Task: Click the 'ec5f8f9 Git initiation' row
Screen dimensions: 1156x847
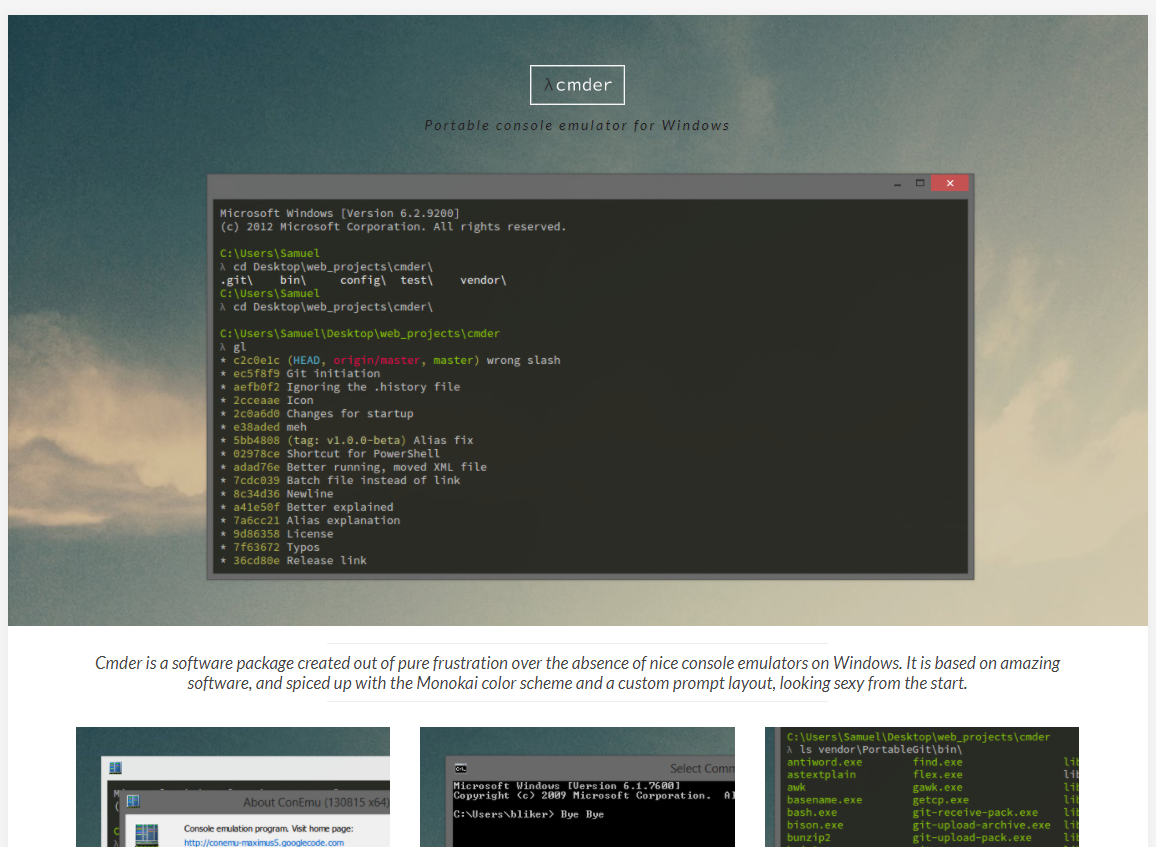Action: [x=300, y=374]
